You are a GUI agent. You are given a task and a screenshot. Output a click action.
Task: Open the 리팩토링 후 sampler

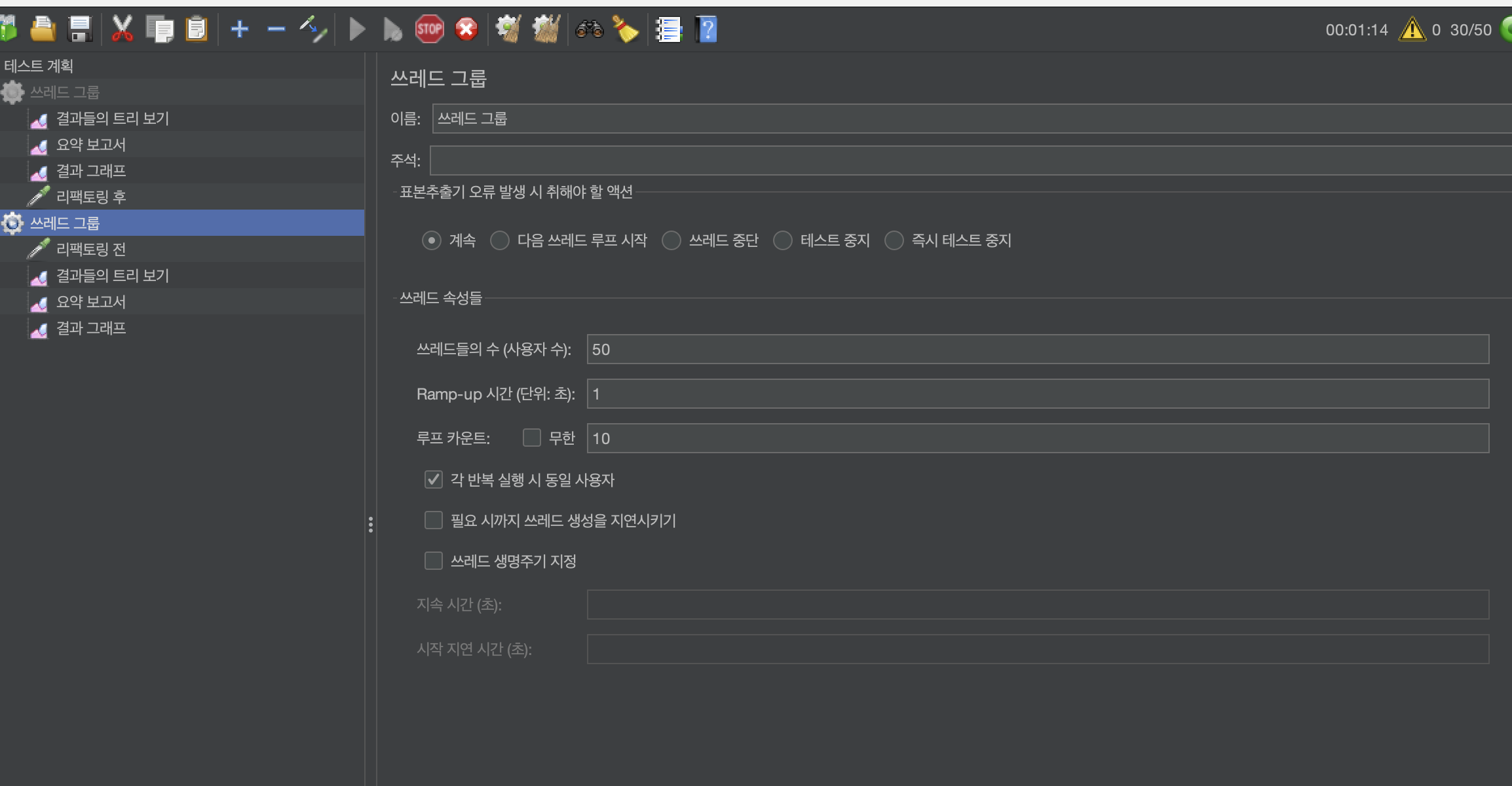coord(90,196)
